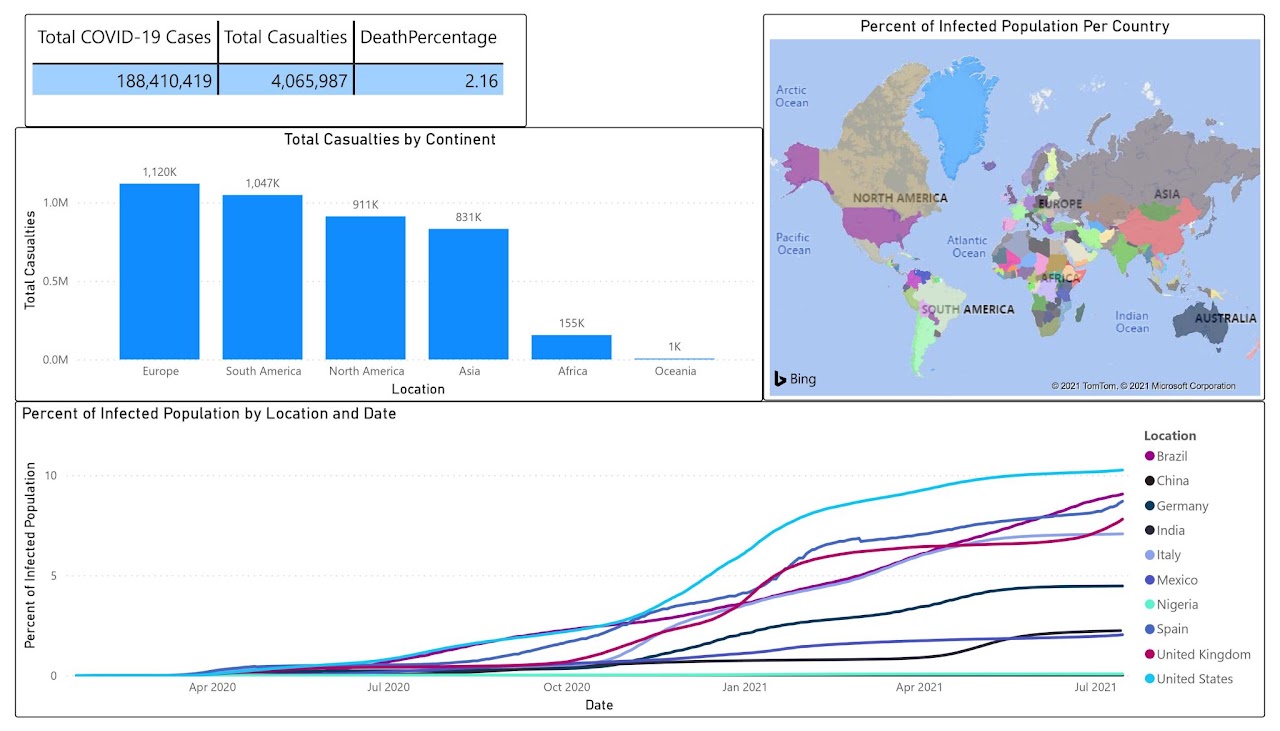Select the Spain legend label

pyautogui.click(x=1173, y=629)
